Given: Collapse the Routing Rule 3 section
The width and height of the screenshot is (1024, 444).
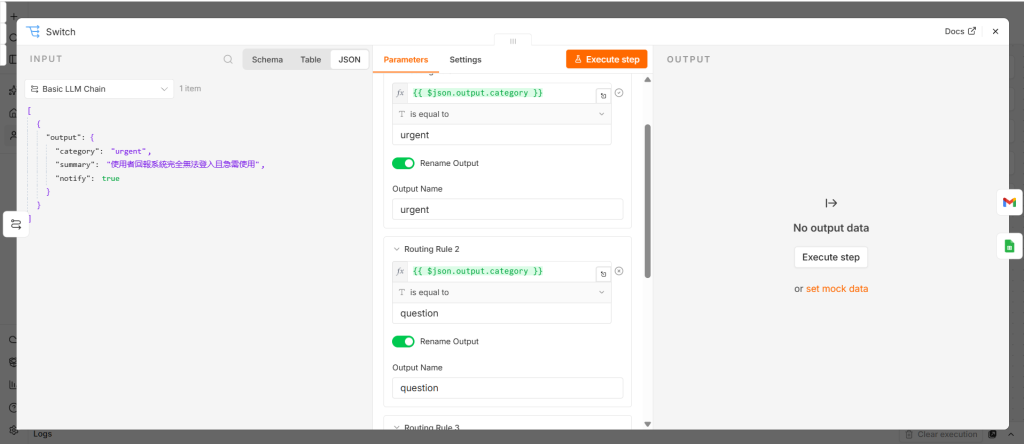Looking at the screenshot, I should pyautogui.click(x=396, y=428).
